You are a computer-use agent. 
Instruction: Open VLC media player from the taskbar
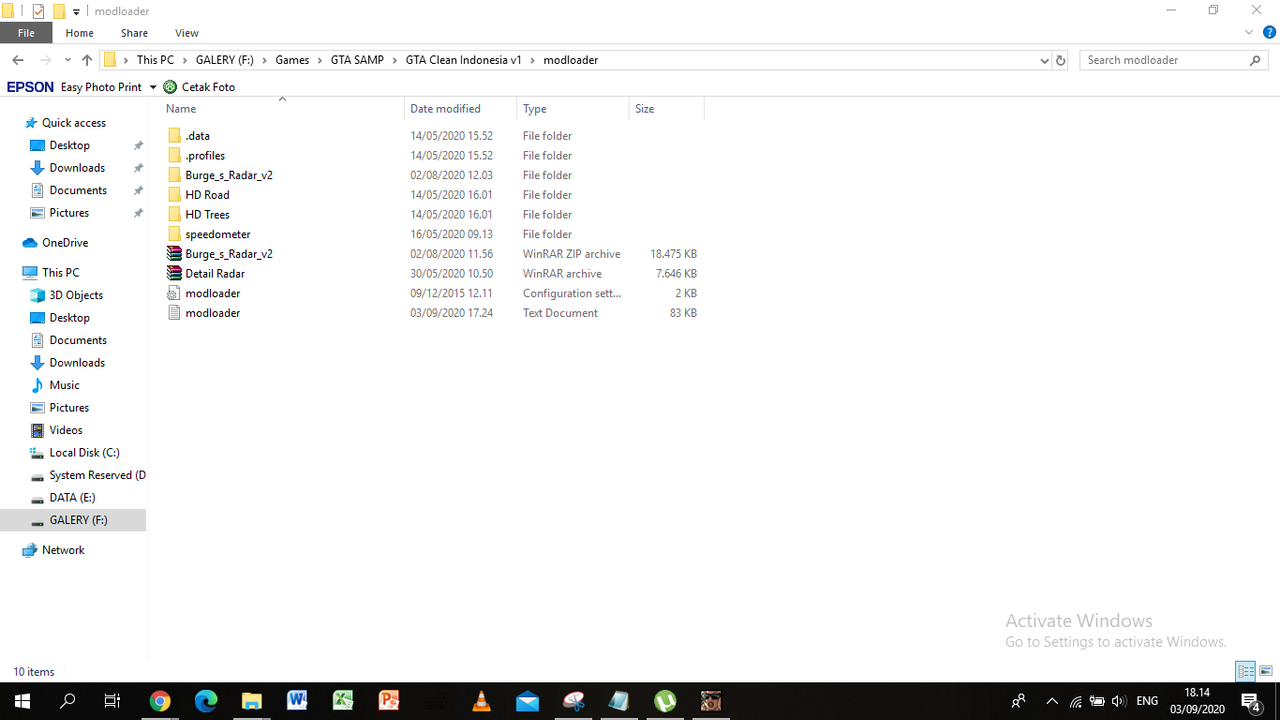pyautogui.click(x=481, y=701)
